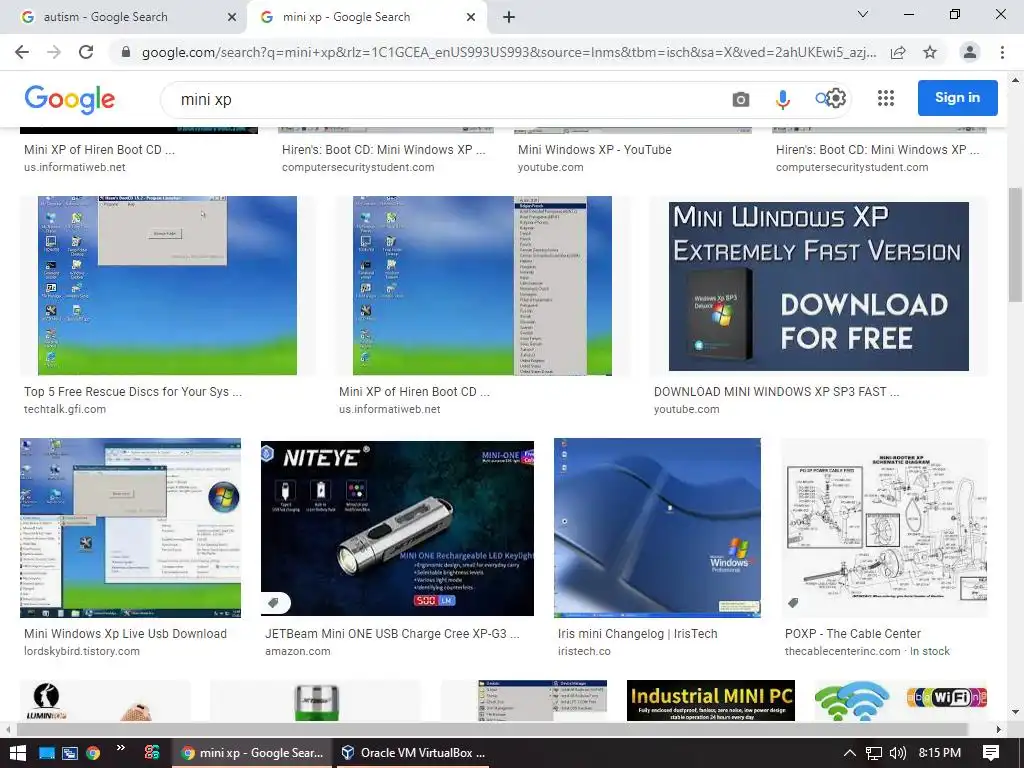Show hidden system tray icons
This screenshot has width=1024, height=768.
coord(849,753)
